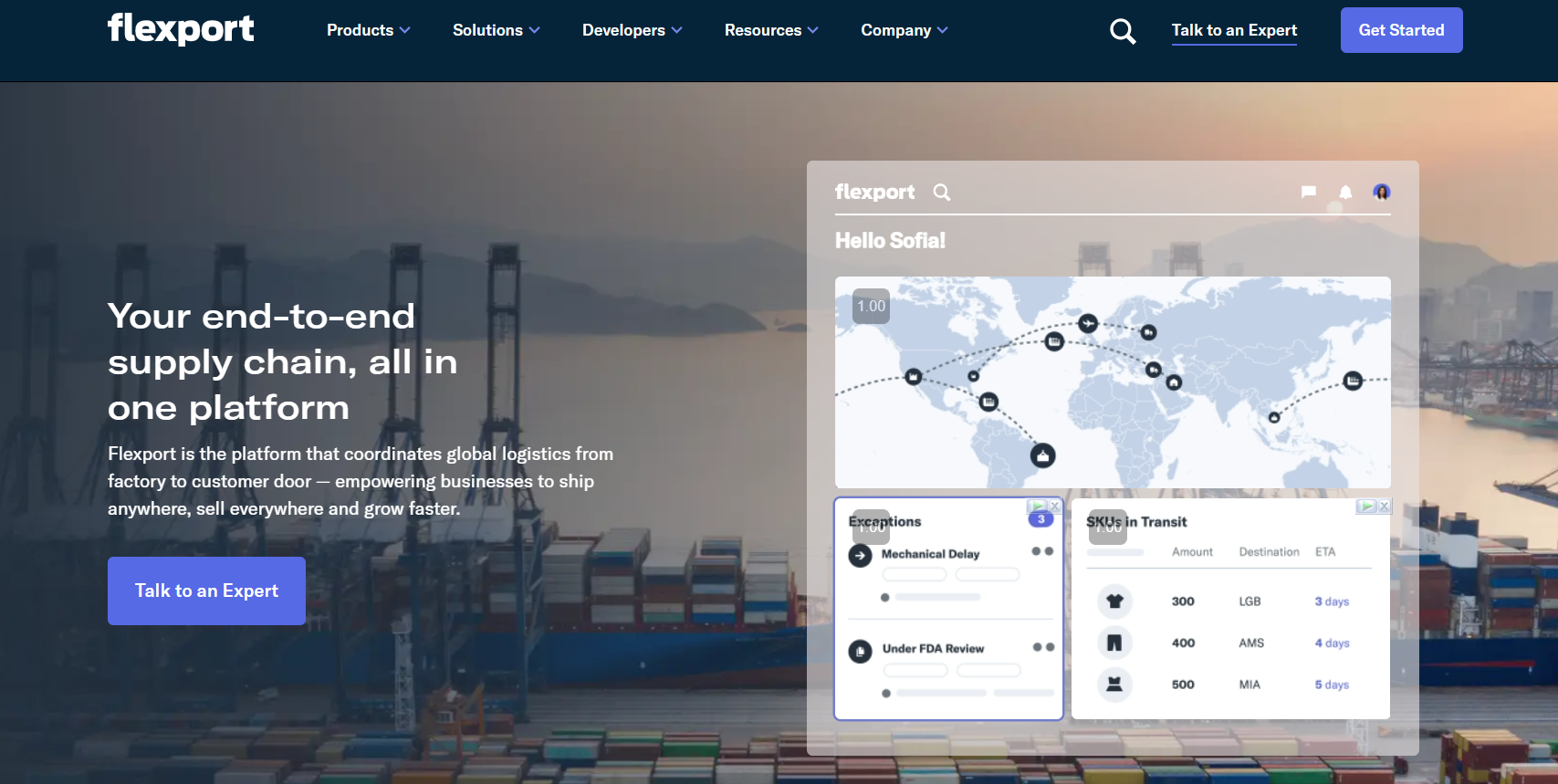Click the Amount column header
1558x784 pixels.
pos(1192,552)
